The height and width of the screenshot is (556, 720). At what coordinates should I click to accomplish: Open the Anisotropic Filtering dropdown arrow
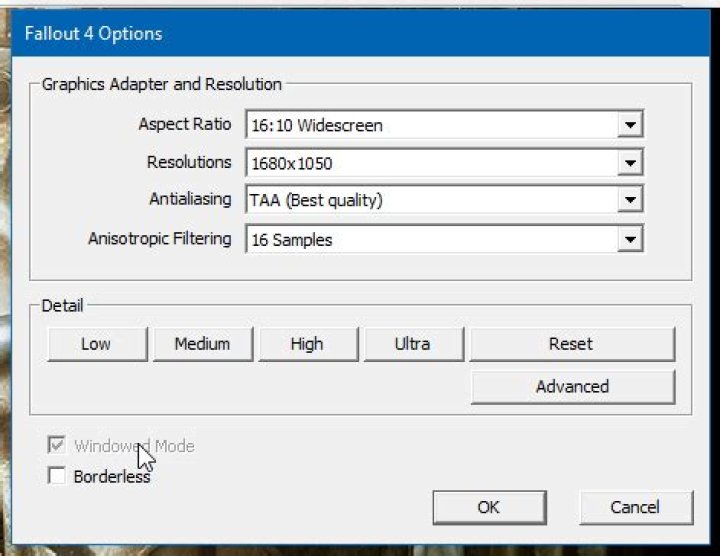630,239
